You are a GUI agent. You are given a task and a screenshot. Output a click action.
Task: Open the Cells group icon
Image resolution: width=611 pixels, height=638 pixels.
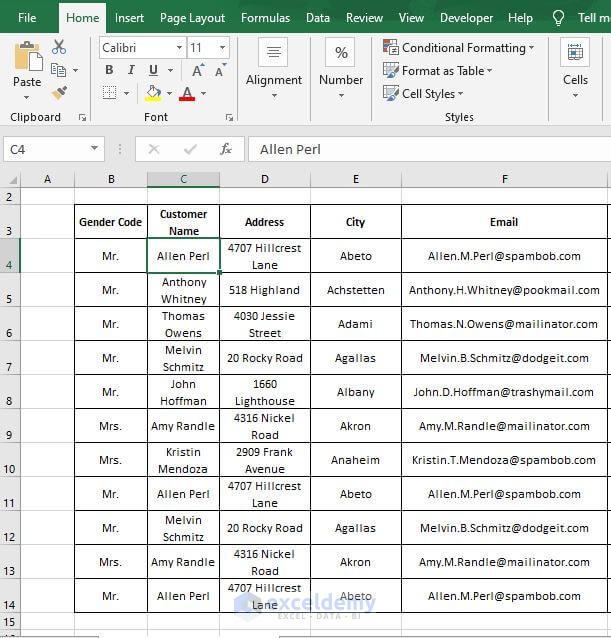click(575, 52)
